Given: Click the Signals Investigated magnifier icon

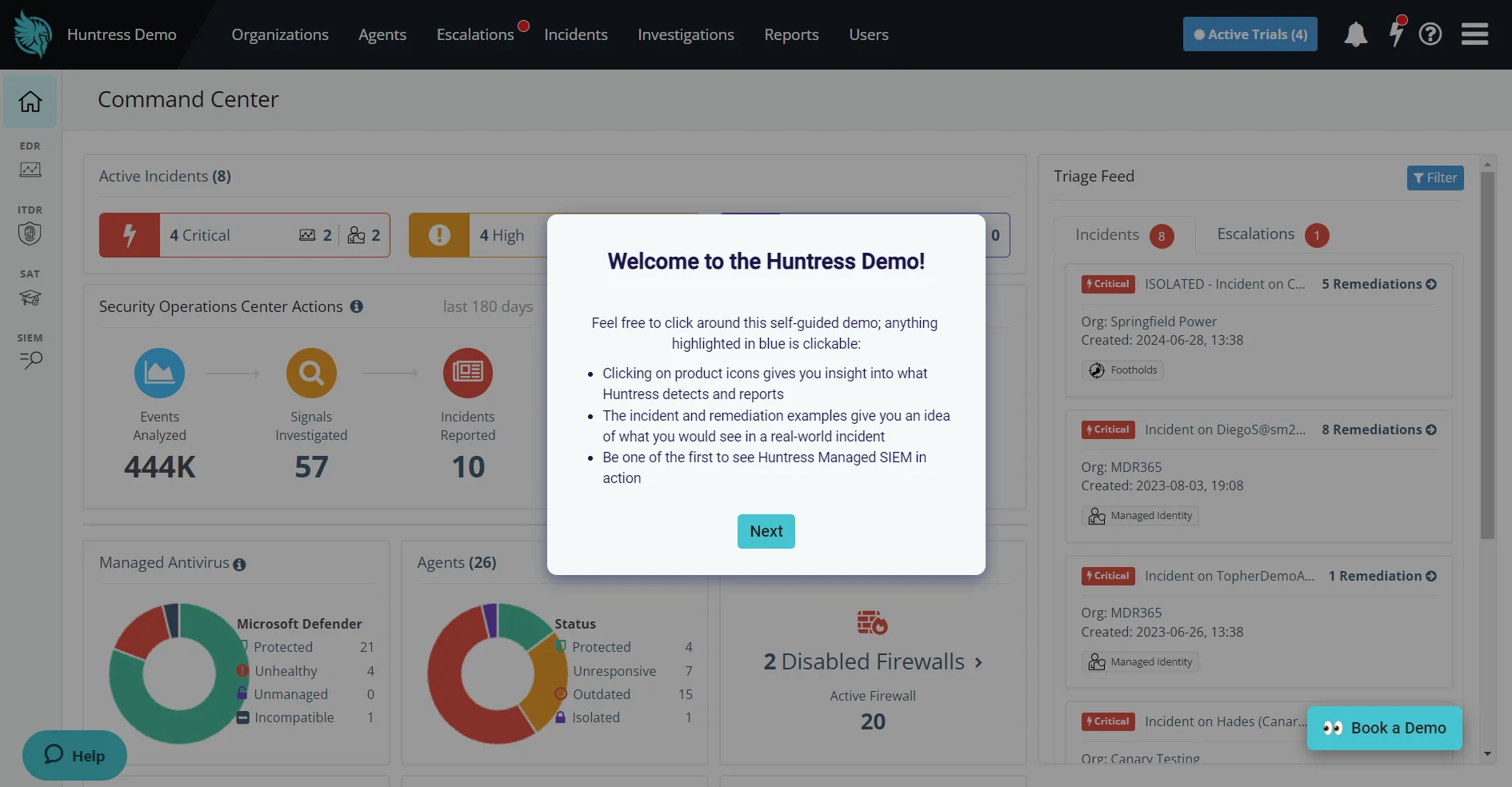Looking at the screenshot, I should 311,373.
